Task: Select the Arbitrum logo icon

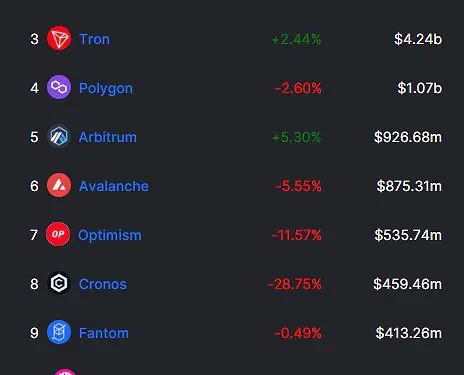Action: (x=59, y=136)
